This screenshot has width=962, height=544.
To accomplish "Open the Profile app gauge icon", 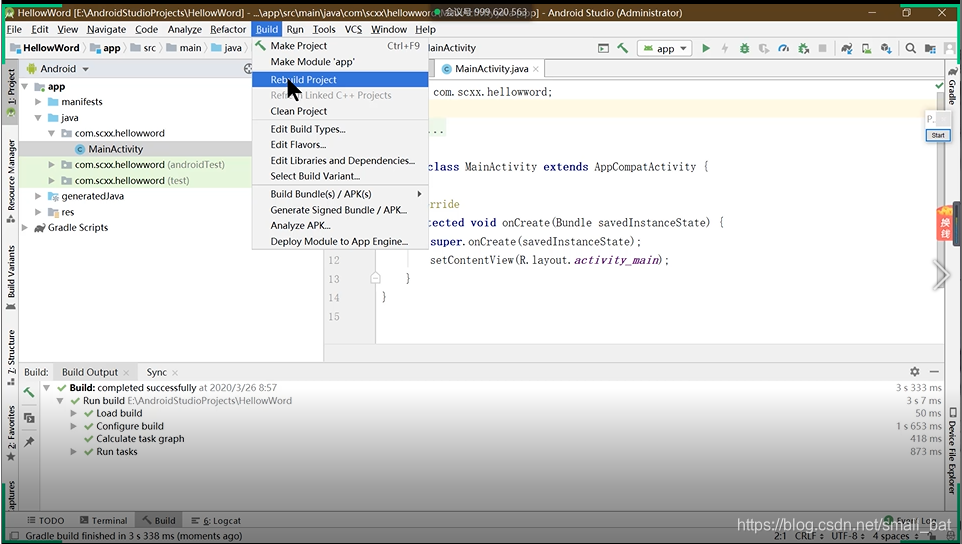I will point(783,48).
